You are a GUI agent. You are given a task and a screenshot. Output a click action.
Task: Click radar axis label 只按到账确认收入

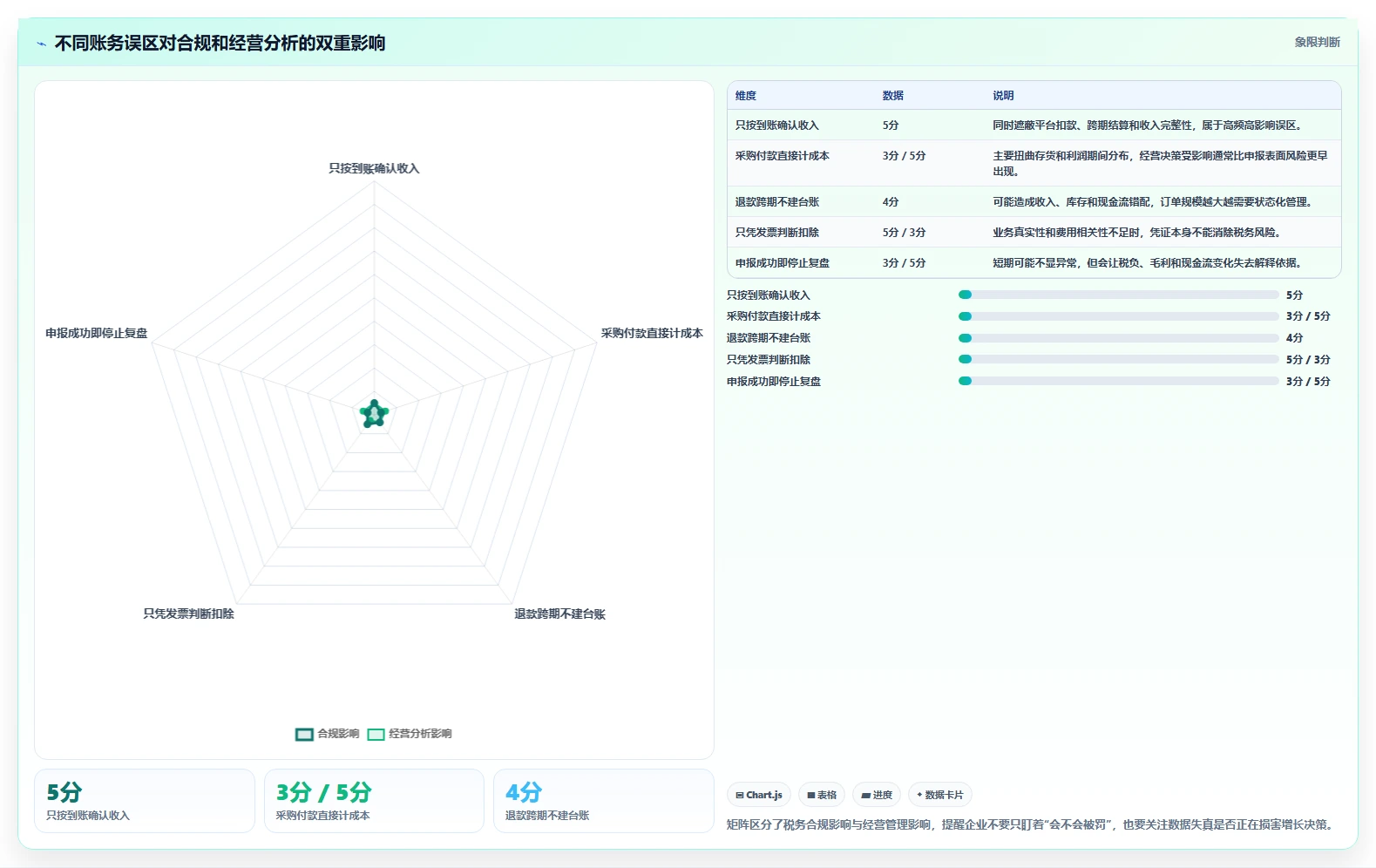pos(374,168)
